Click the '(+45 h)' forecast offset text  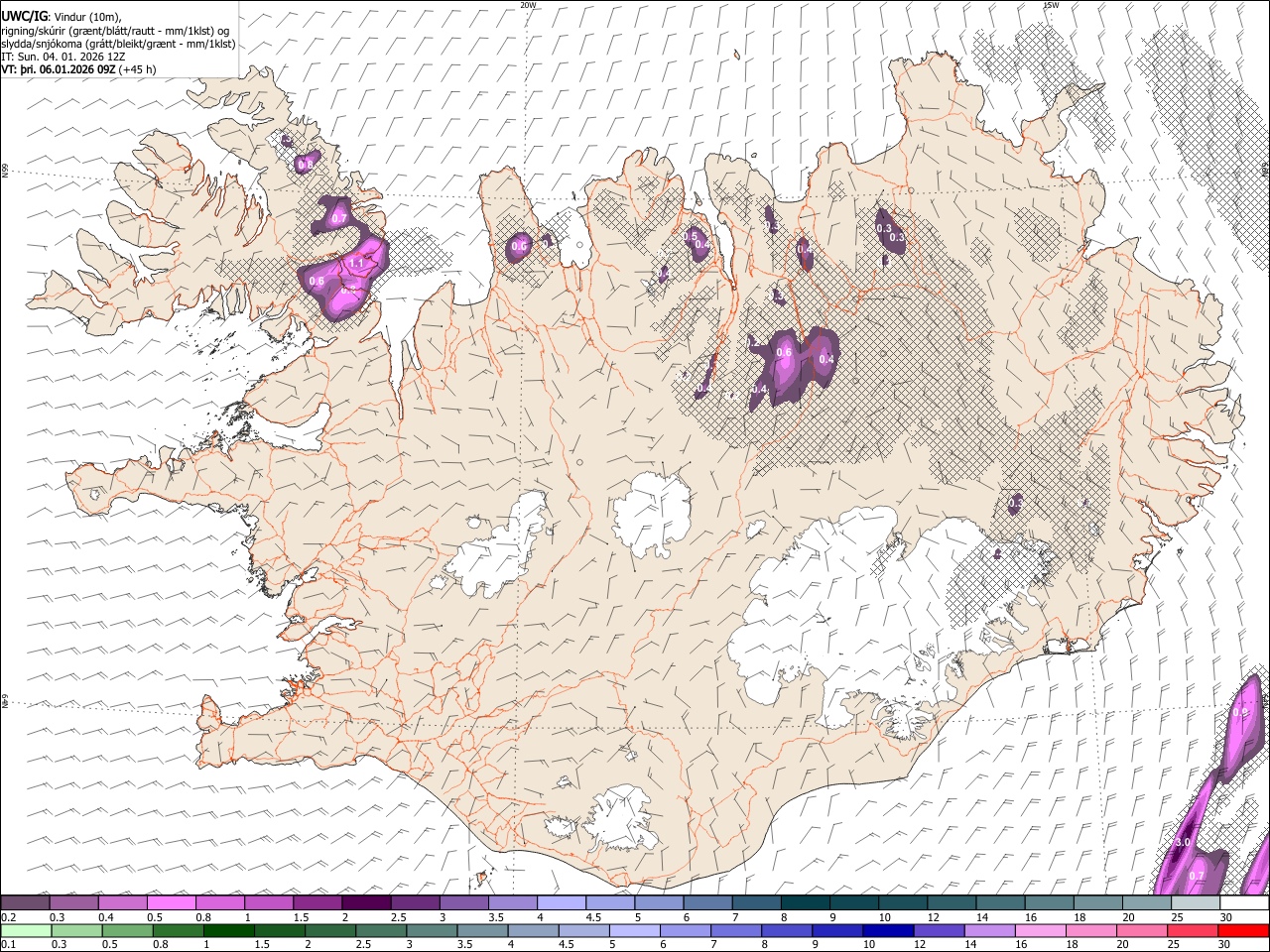(x=138, y=69)
